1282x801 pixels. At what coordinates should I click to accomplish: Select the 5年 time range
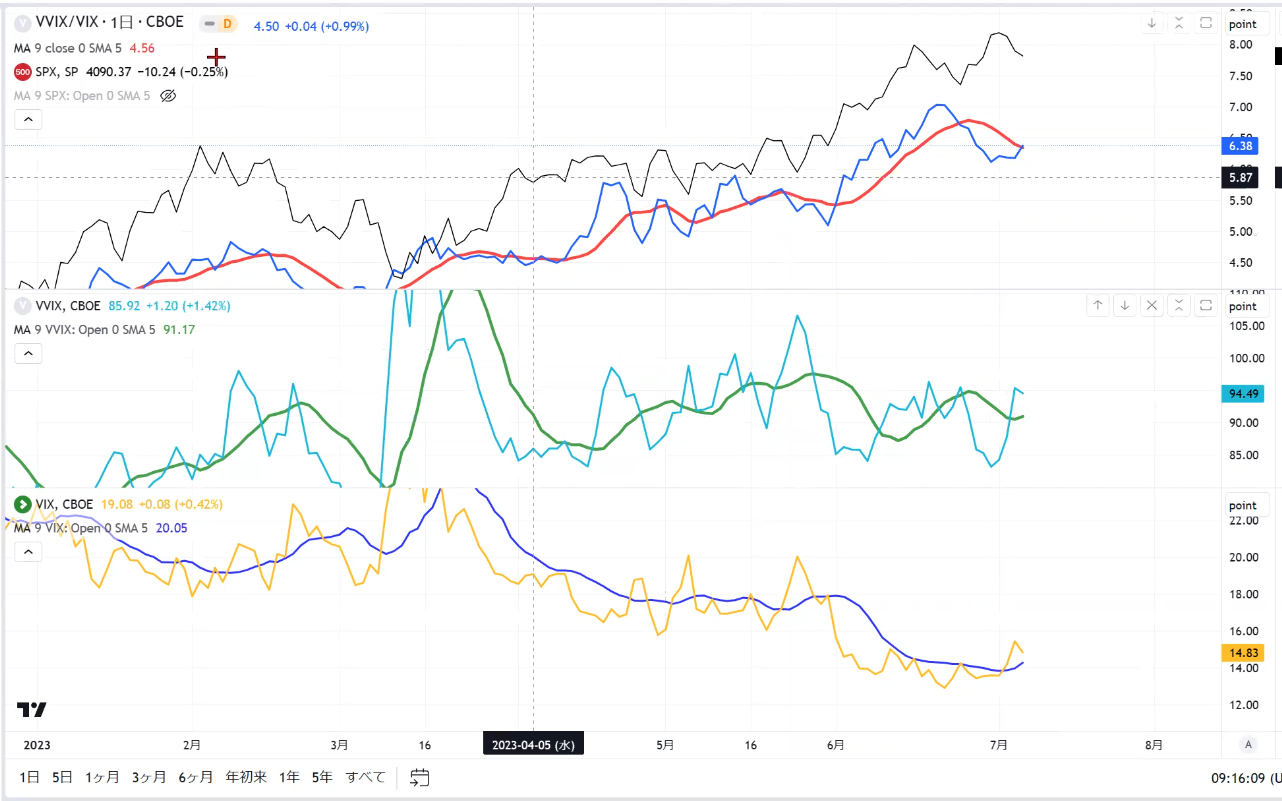tap(321, 777)
